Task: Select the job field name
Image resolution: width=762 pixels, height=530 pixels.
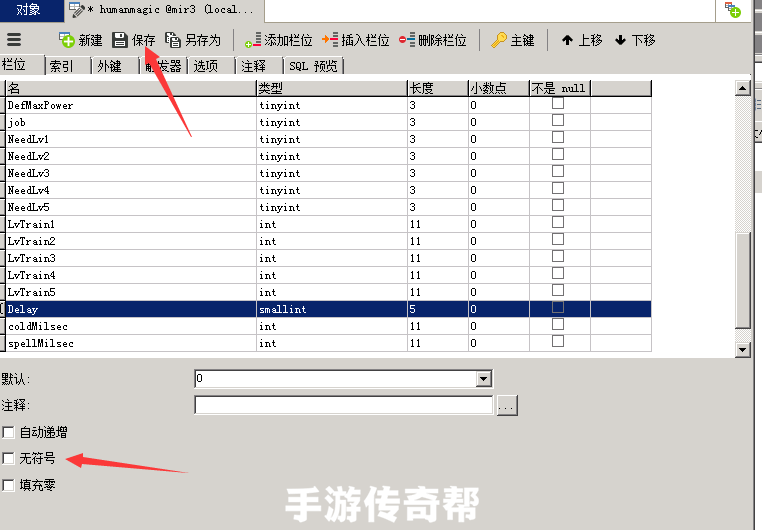Action: coord(17,122)
